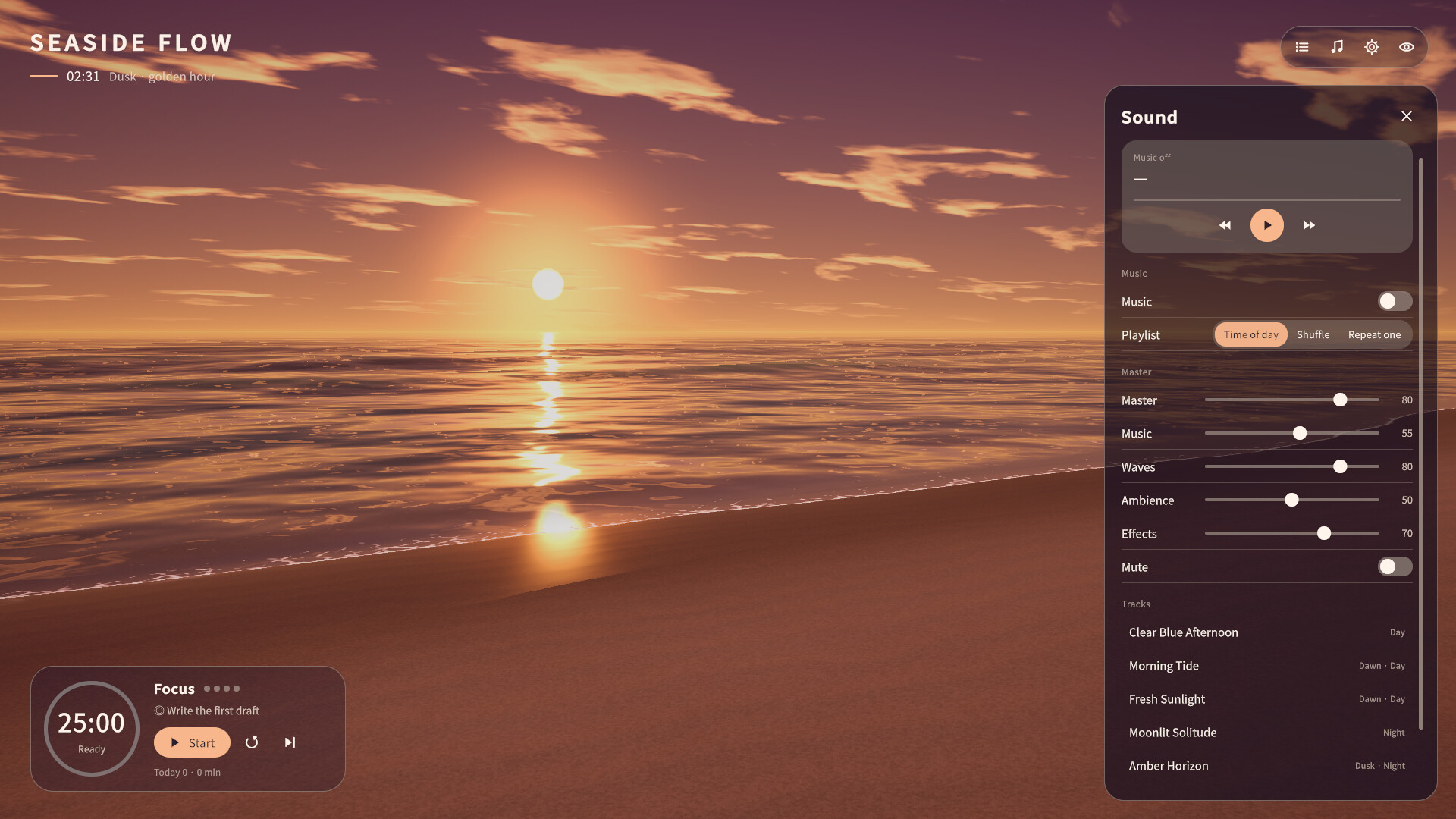Open the task list icon in top toolbar
This screenshot has width=1456, height=819.
[1302, 47]
